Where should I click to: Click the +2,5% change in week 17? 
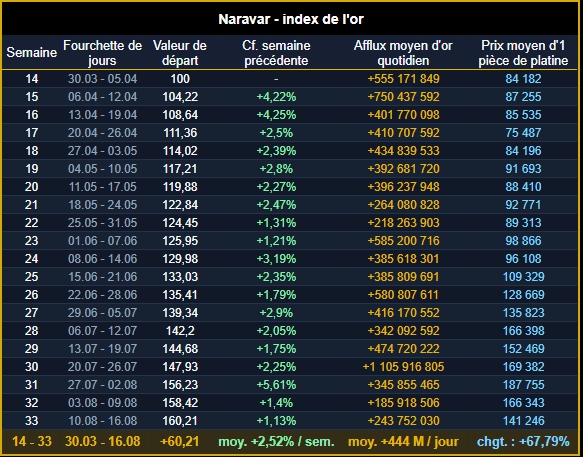pos(276,133)
